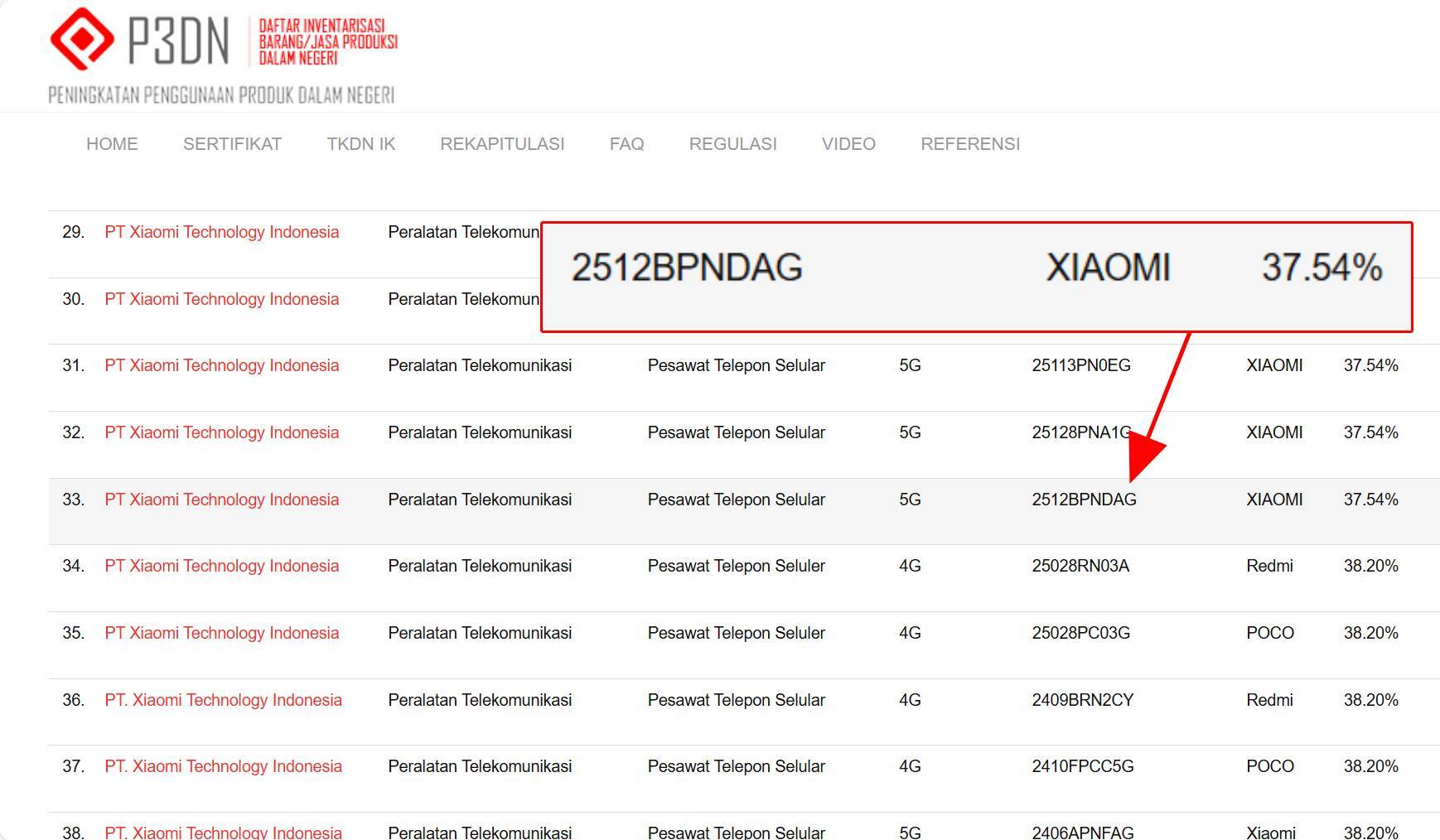Click the 38.20% value in row 36

(x=1371, y=700)
